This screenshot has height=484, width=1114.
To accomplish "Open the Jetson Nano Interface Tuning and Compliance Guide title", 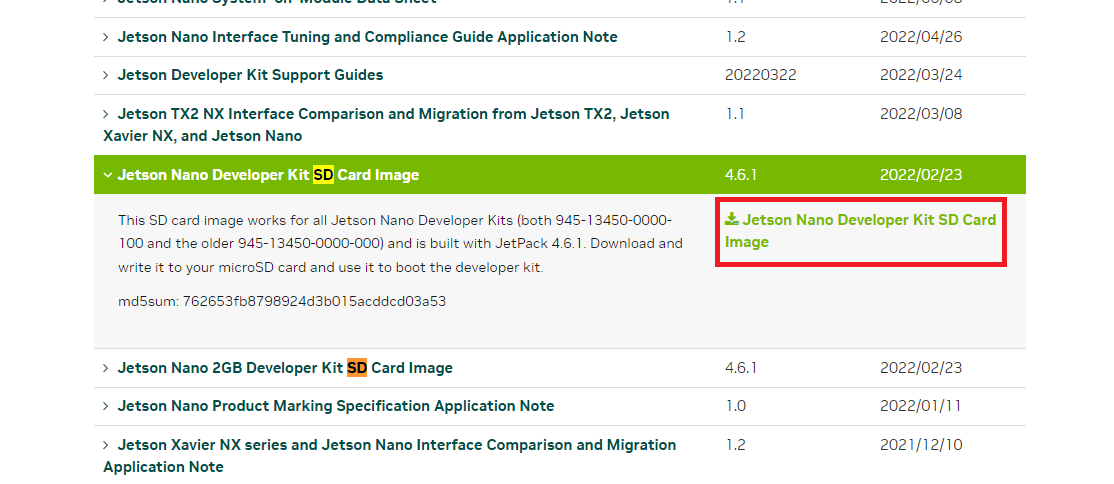I will [x=367, y=37].
